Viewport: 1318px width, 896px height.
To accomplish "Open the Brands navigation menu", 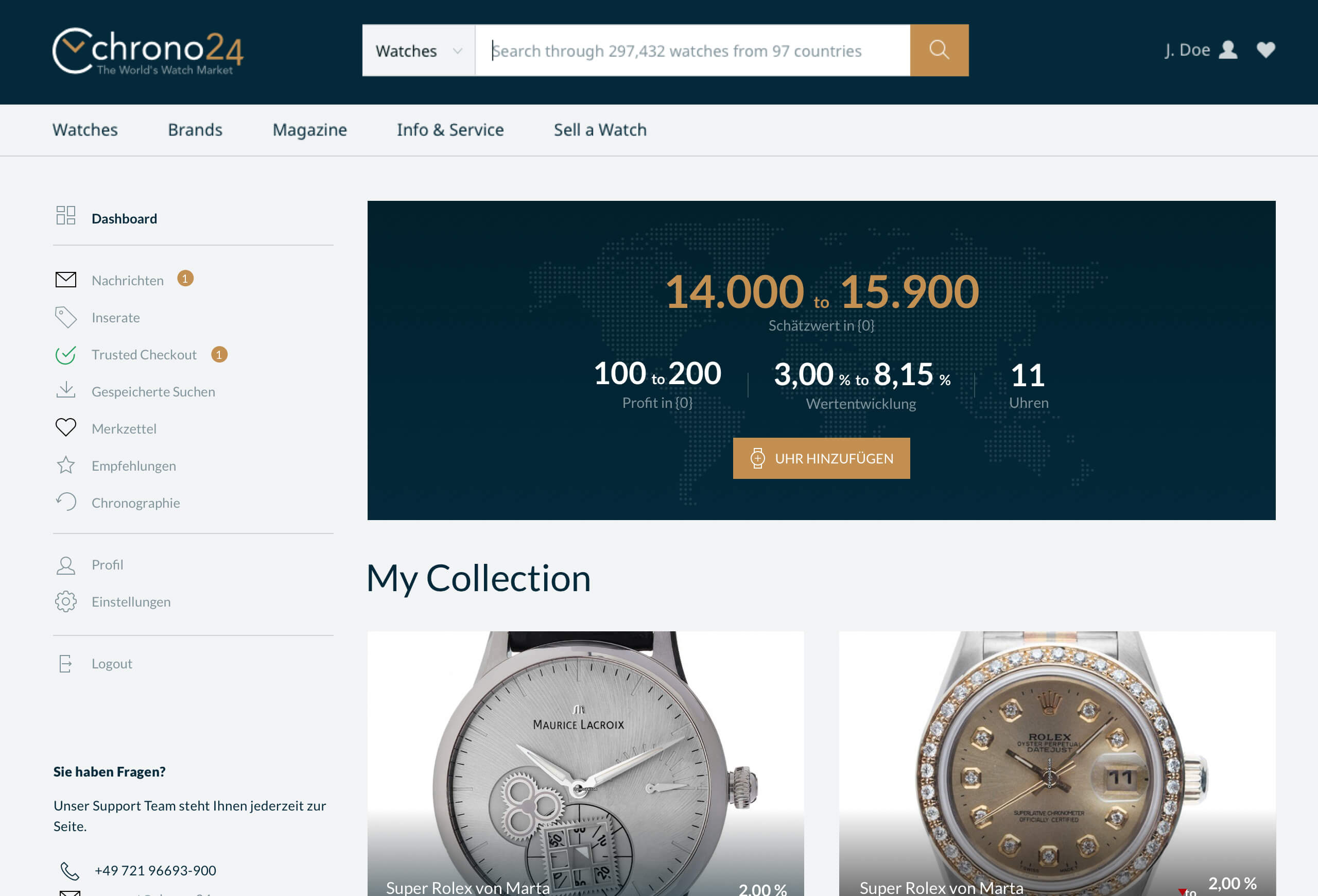I will coord(195,130).
